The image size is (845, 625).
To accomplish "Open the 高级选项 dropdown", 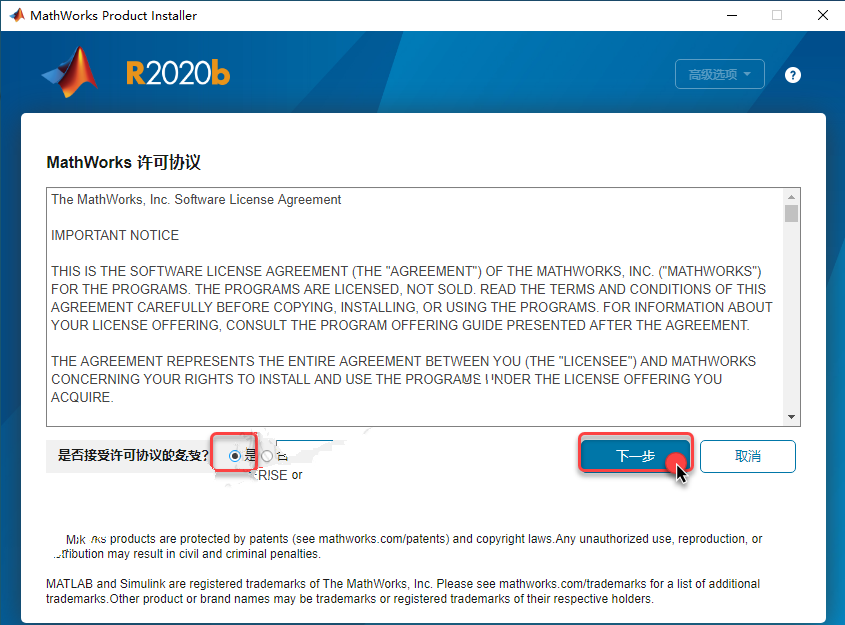I will pos(719,74).
